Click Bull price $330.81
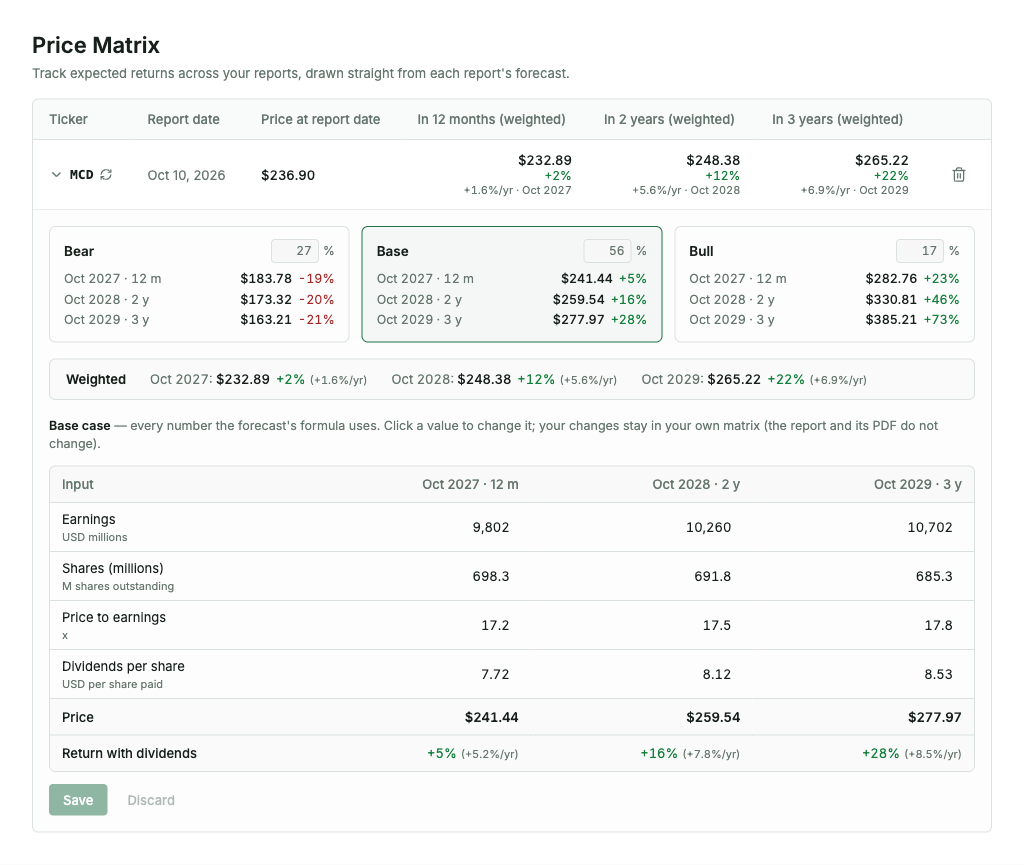 pyautogui.click(x=891, y=300)
